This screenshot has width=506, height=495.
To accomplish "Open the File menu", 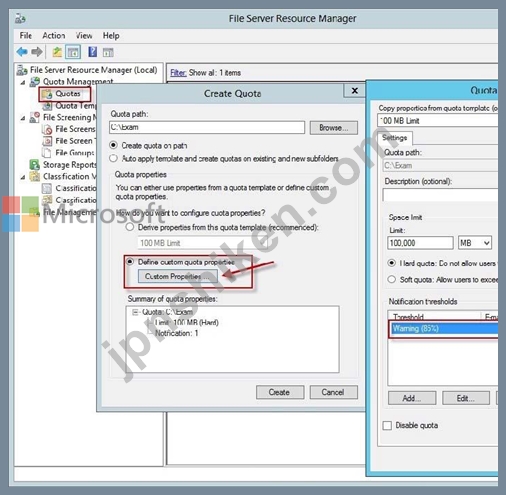I will click(25, 35).
